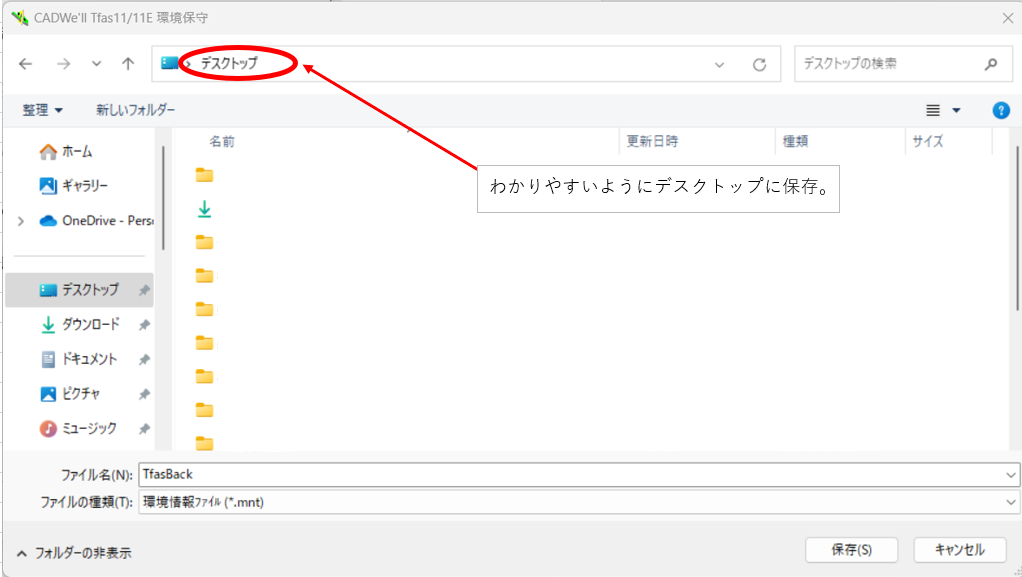Sort by the 名前 column header
Viewport: 1022px width, 577px height.
(x=222, y=141)
